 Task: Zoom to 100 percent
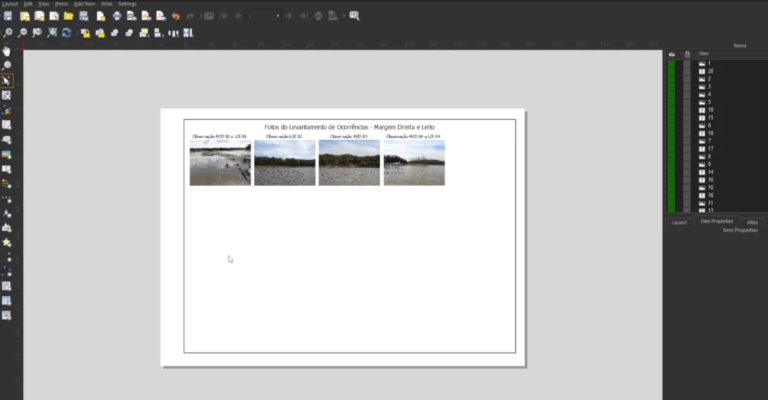click(37, 33)
